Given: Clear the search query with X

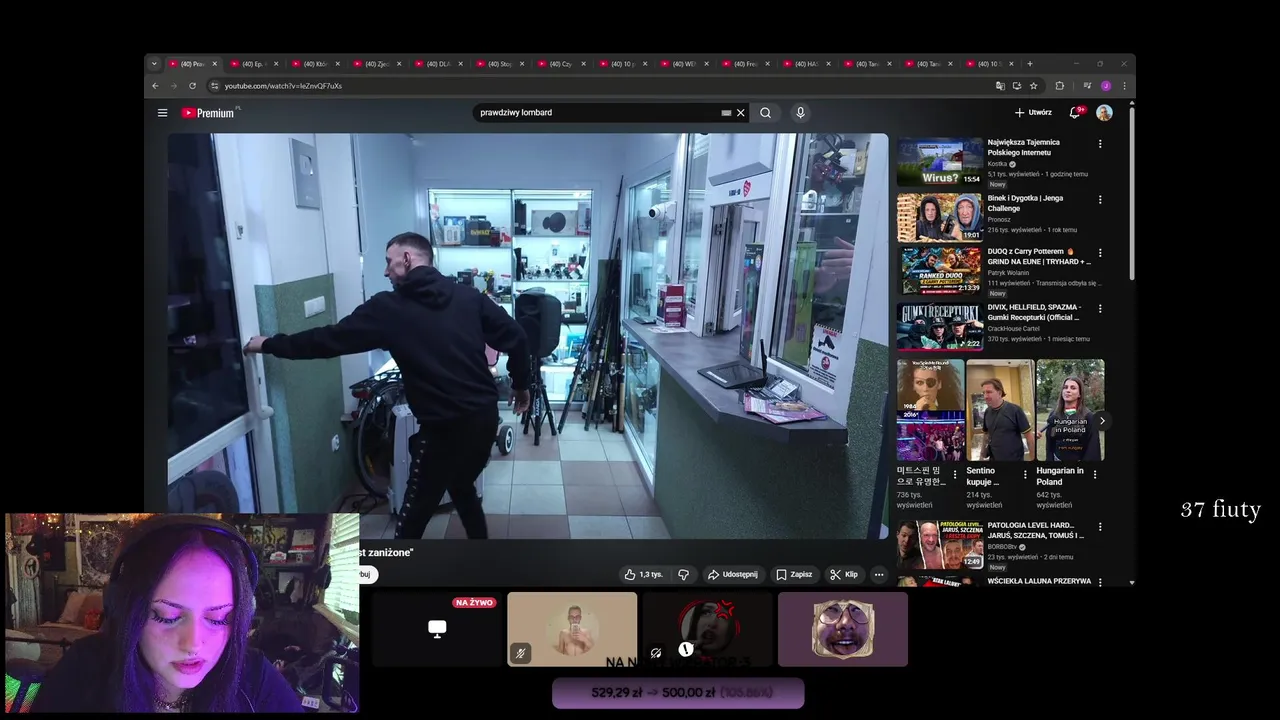Looking at the screenshot, I should [741, 113].
